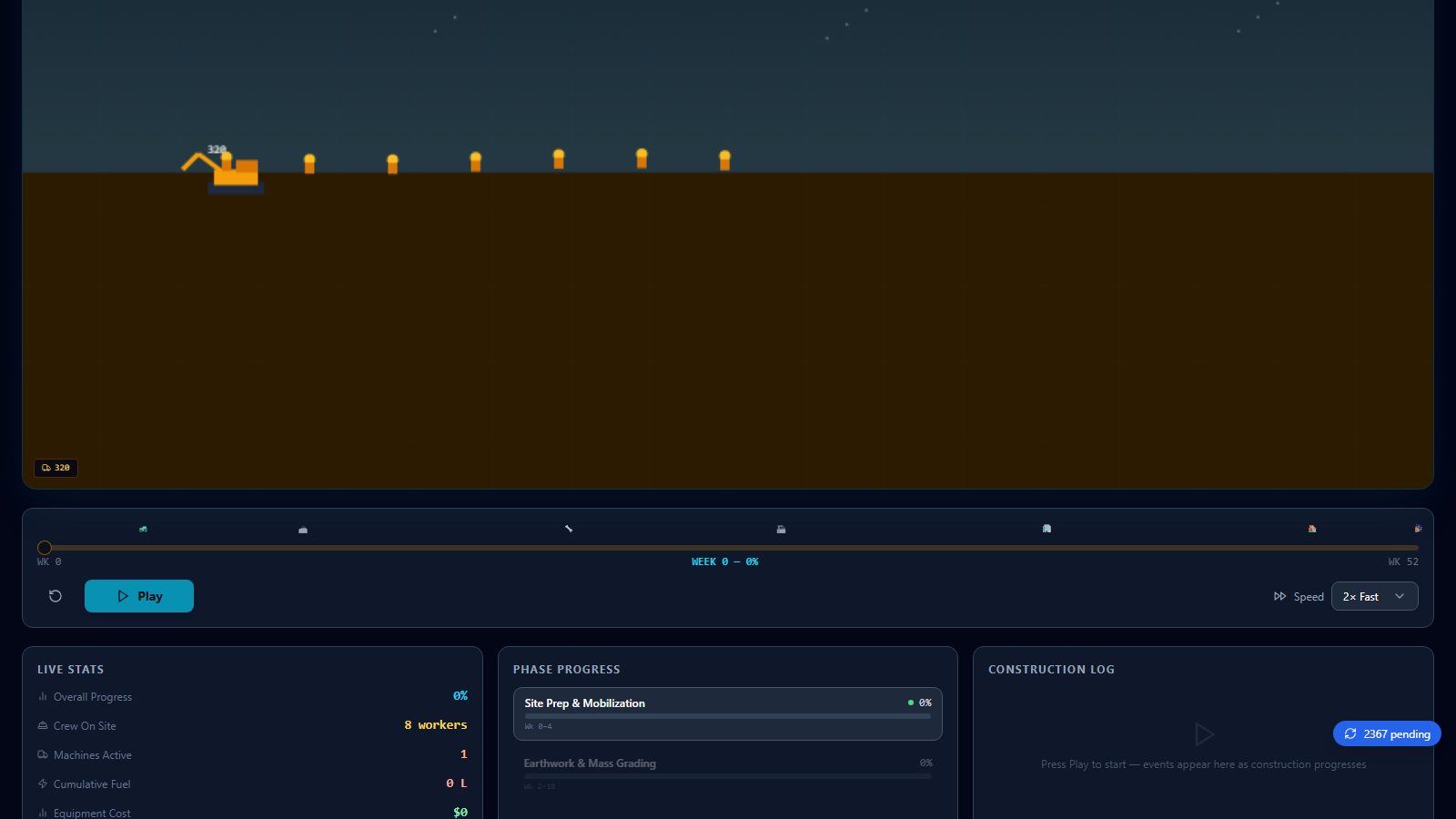Click the '$0' equipment cost value

coord(460,813)
